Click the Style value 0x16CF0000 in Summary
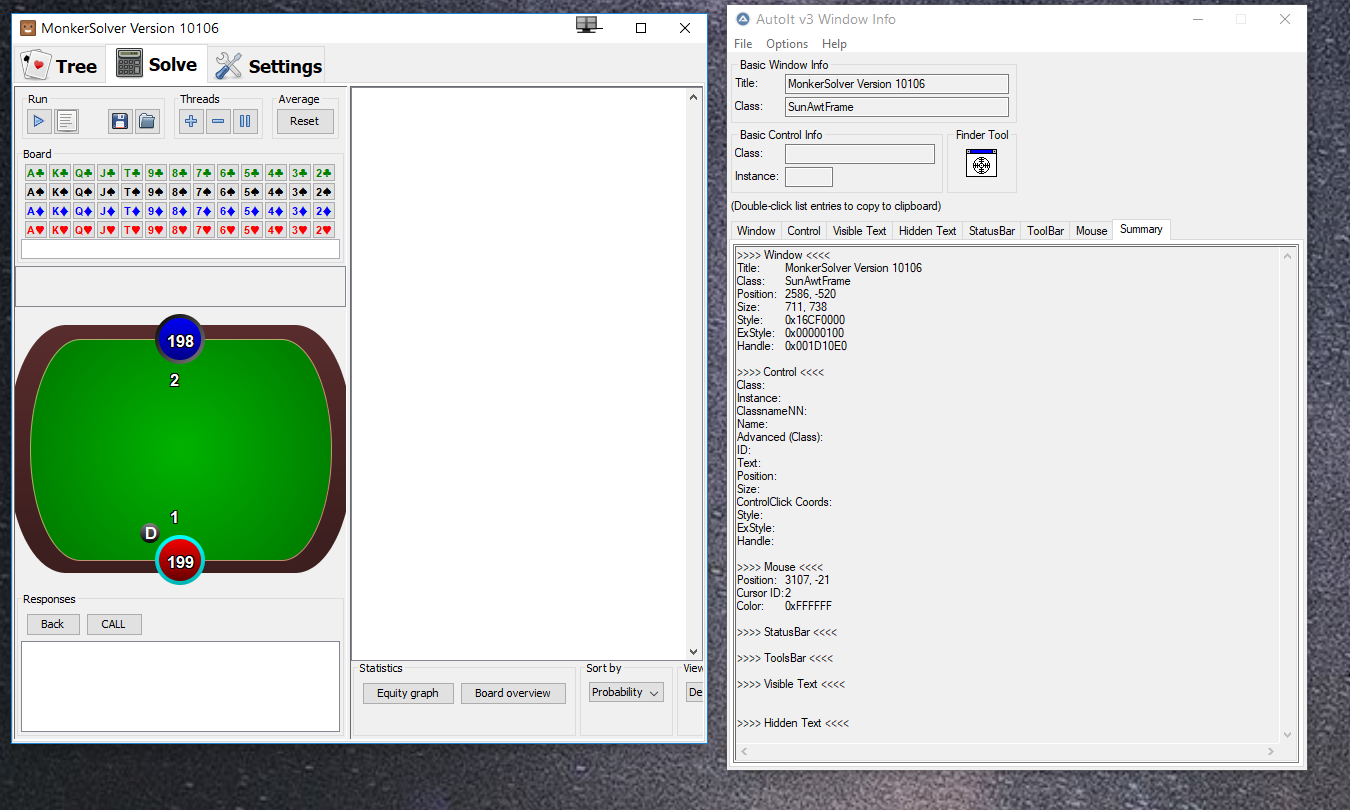 tap(815, 320)
